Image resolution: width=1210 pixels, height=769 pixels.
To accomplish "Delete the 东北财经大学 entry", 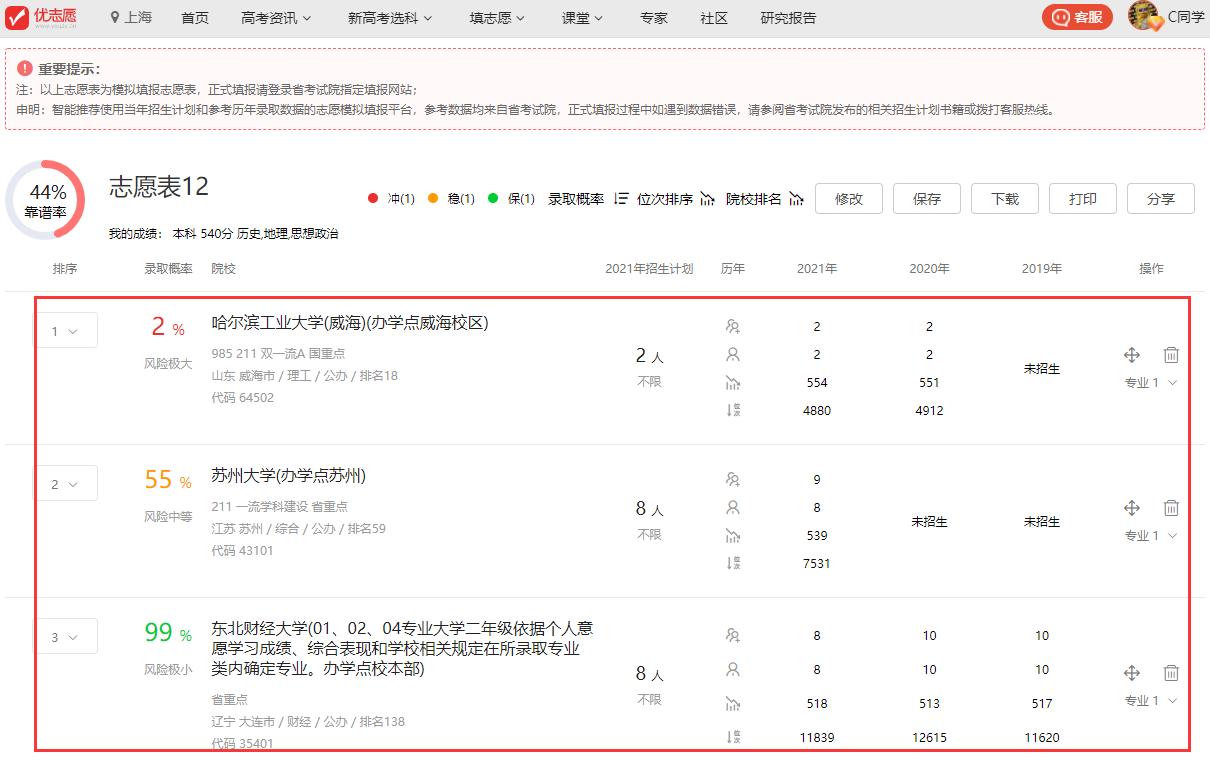I will coord(1171,673).
